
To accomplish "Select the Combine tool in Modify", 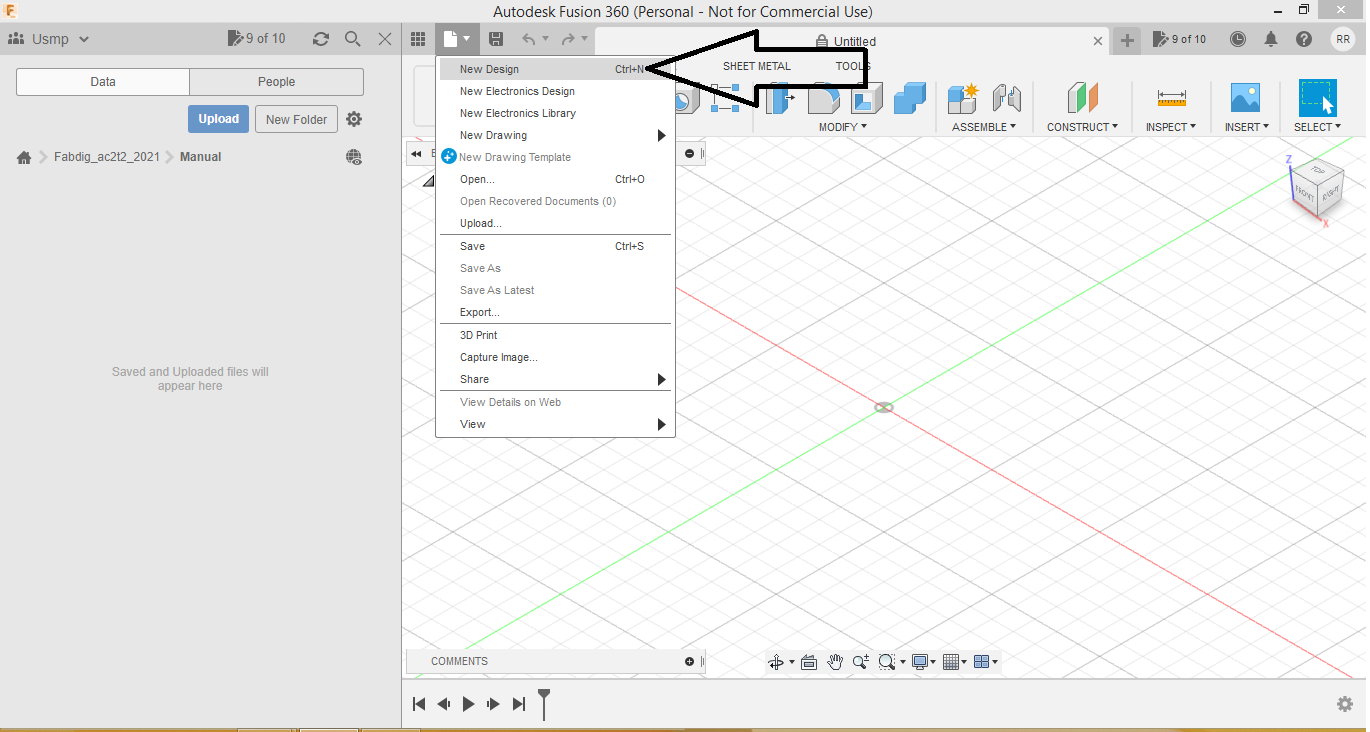I will (910, 98).
